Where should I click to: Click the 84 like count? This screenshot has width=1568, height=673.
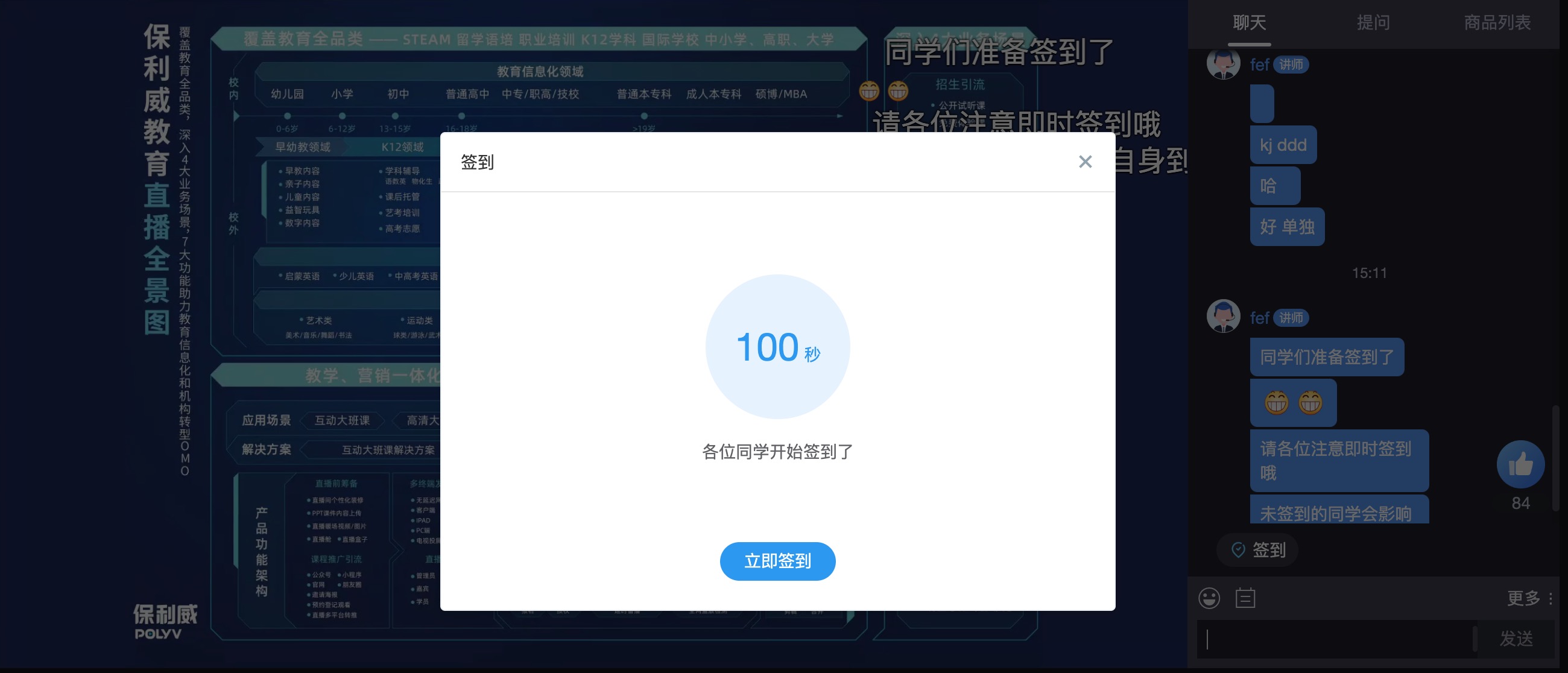point(1520,503)
